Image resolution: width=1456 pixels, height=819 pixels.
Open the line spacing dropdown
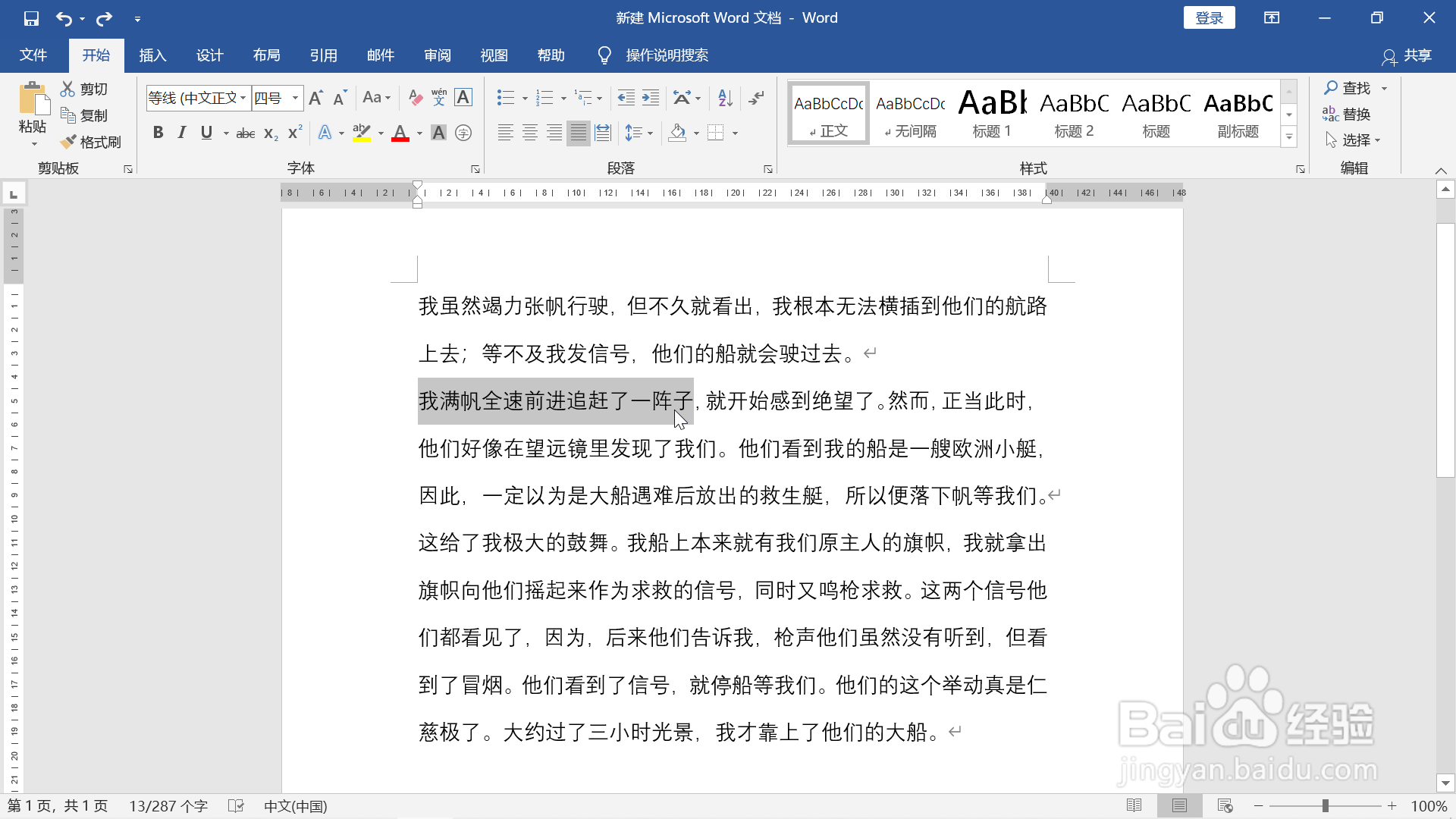(x=650, y=133)
